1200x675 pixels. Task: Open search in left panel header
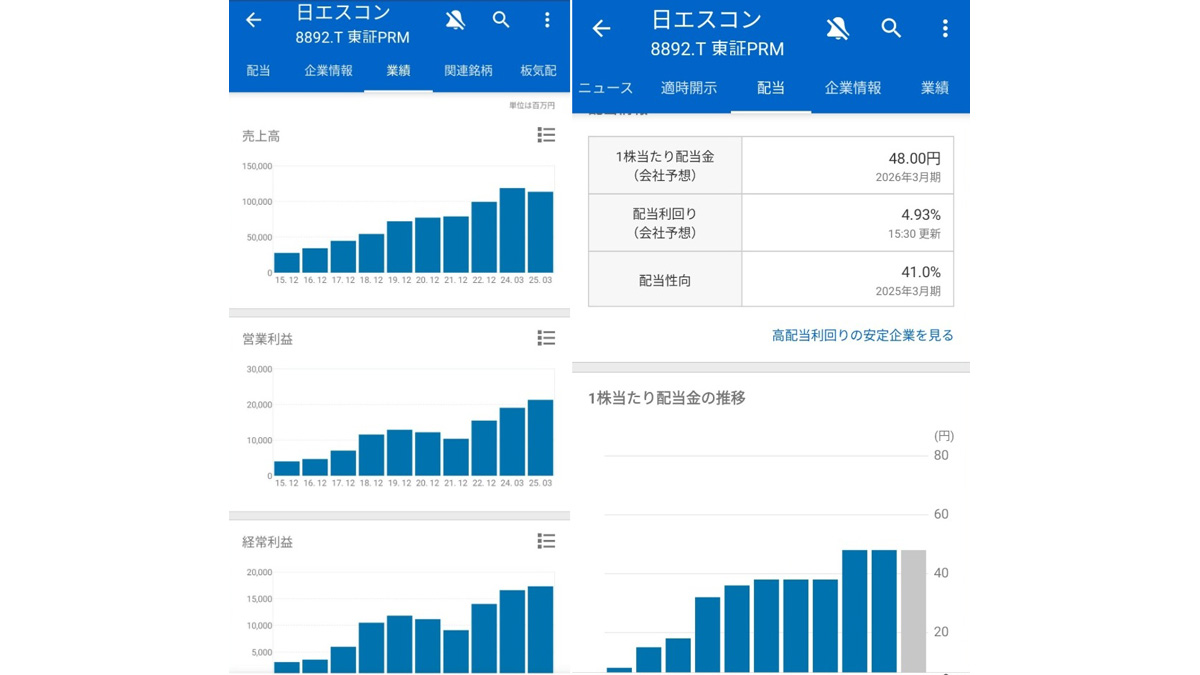(501, 20)
